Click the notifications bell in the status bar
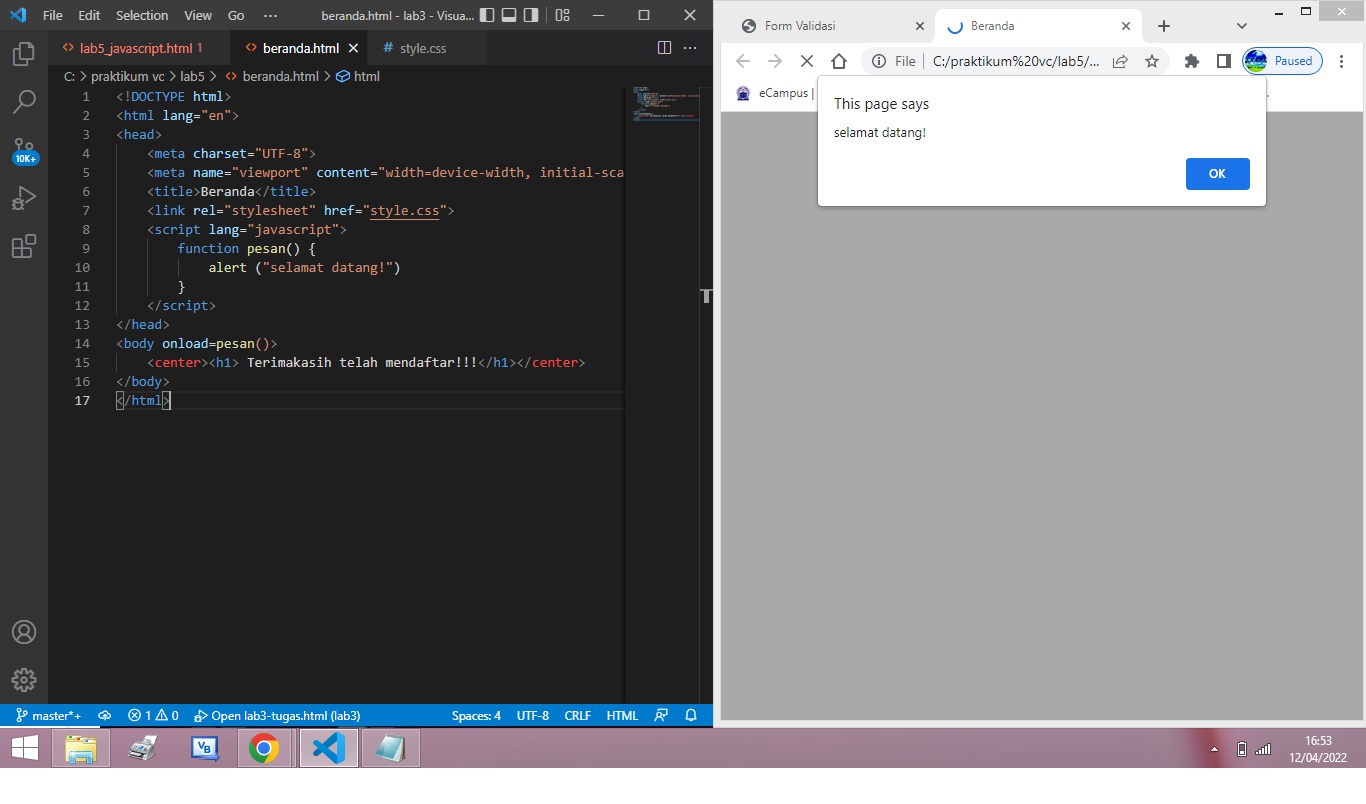This screenshot has width=1366, height=804. (x=691, y=716)
